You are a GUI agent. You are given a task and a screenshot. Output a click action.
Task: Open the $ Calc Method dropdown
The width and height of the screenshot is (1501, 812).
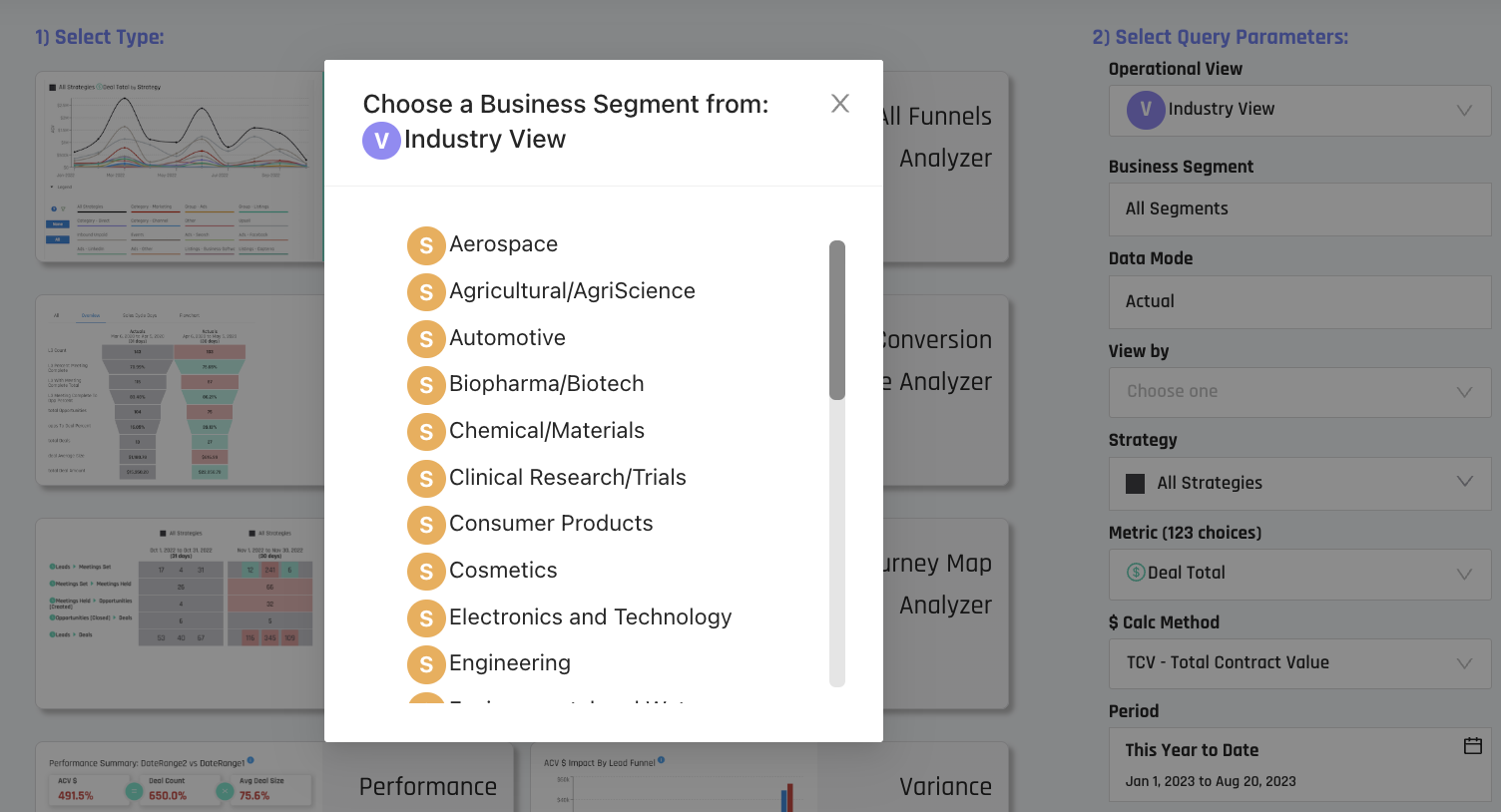1299,663
